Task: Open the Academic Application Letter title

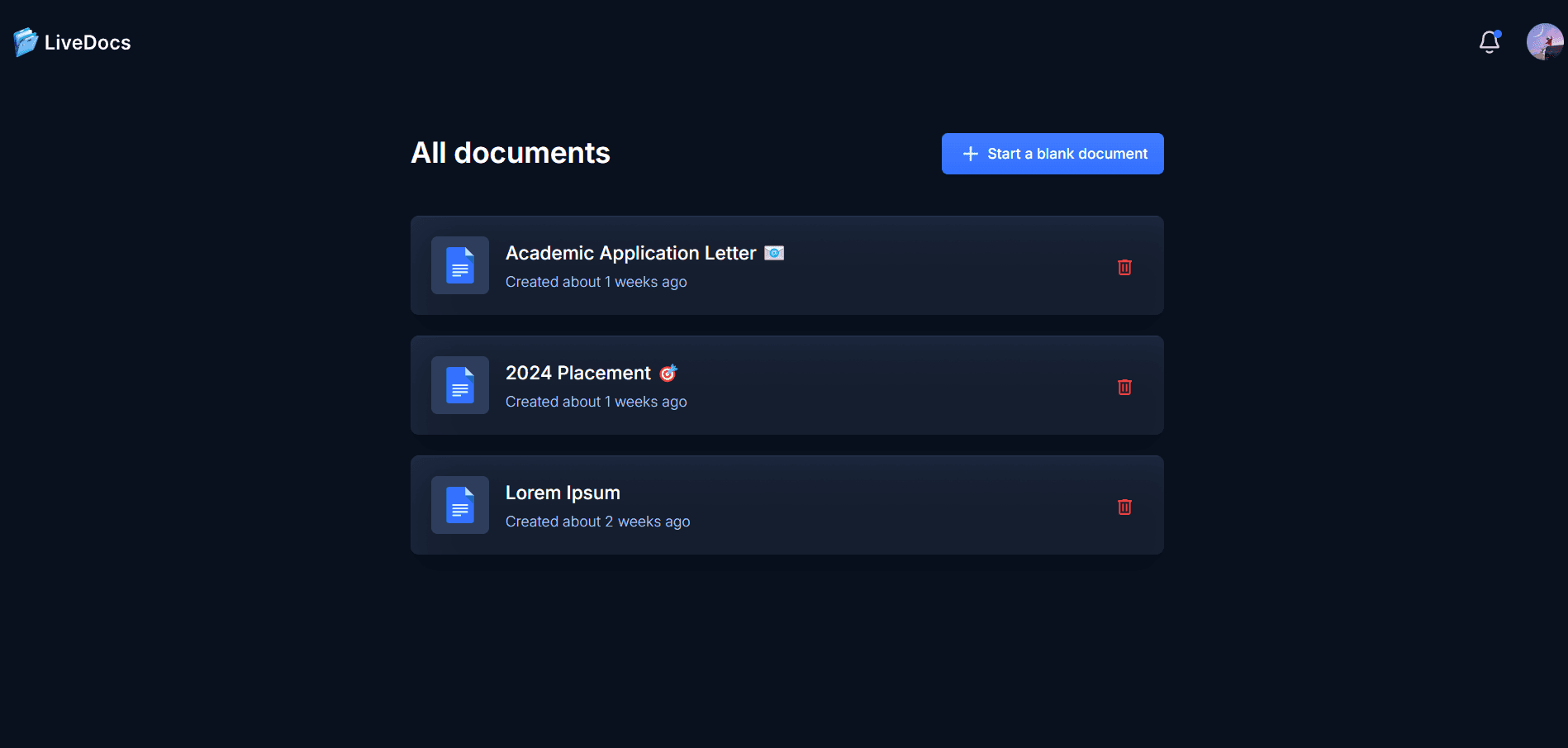Action: point(630,253)
